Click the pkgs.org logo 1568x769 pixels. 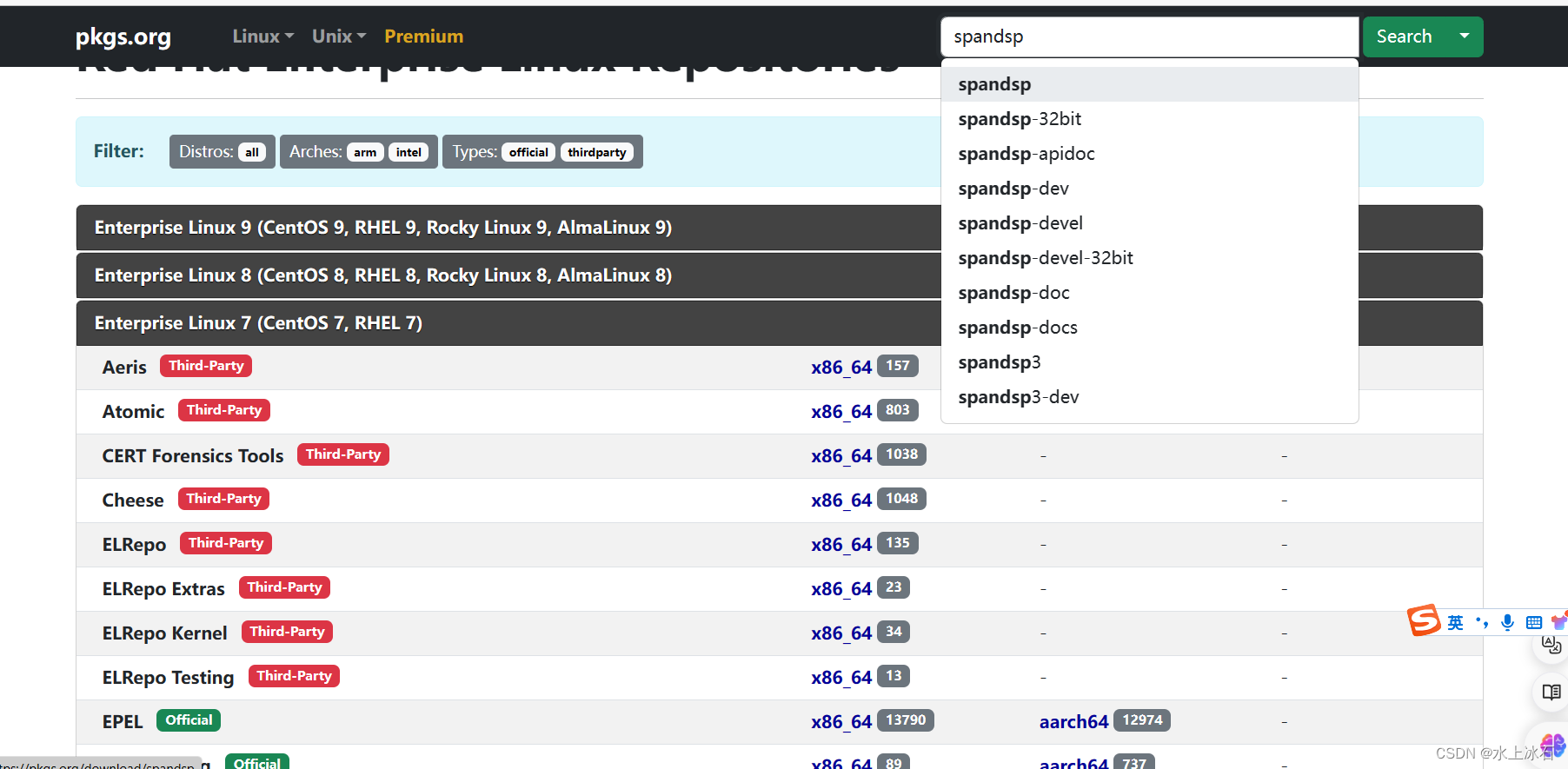click(123, 36)
